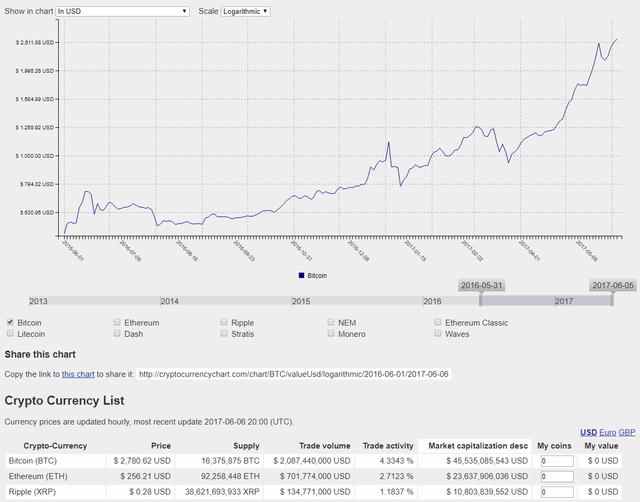The image size is (640, 502).
Task: Enable the Waves checkbox
Action: [x=438, y=333]
